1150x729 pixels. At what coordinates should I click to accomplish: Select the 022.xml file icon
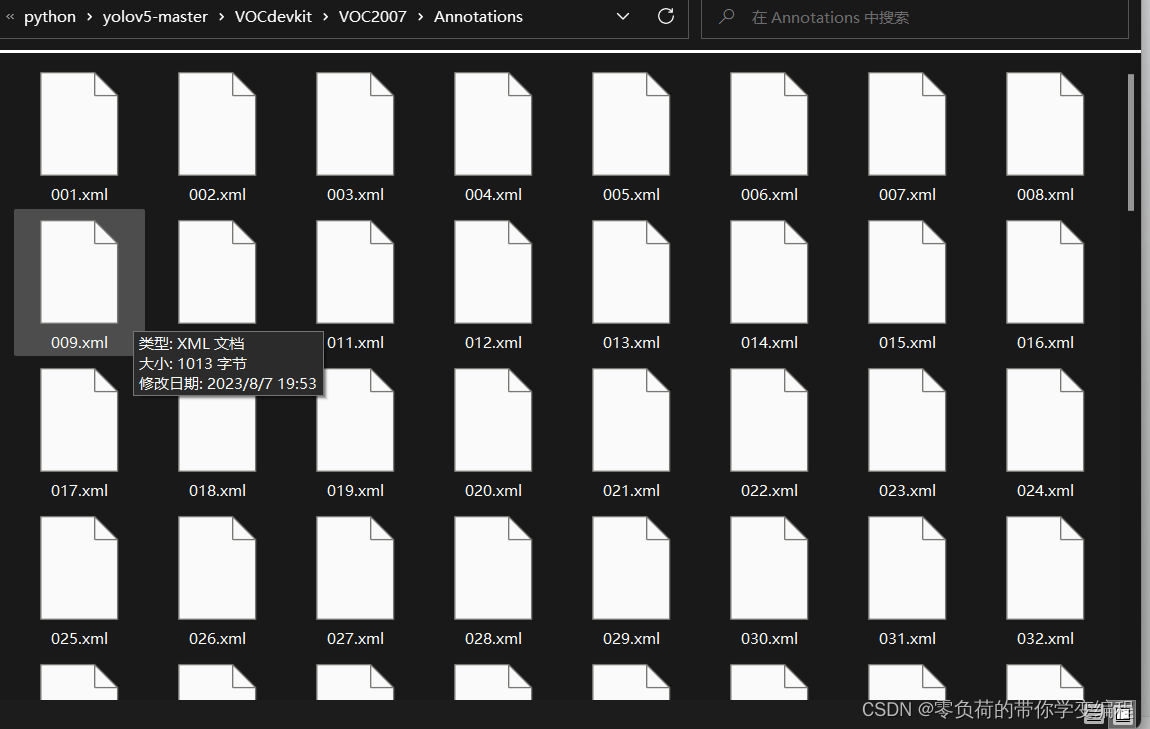click(769, 420)
